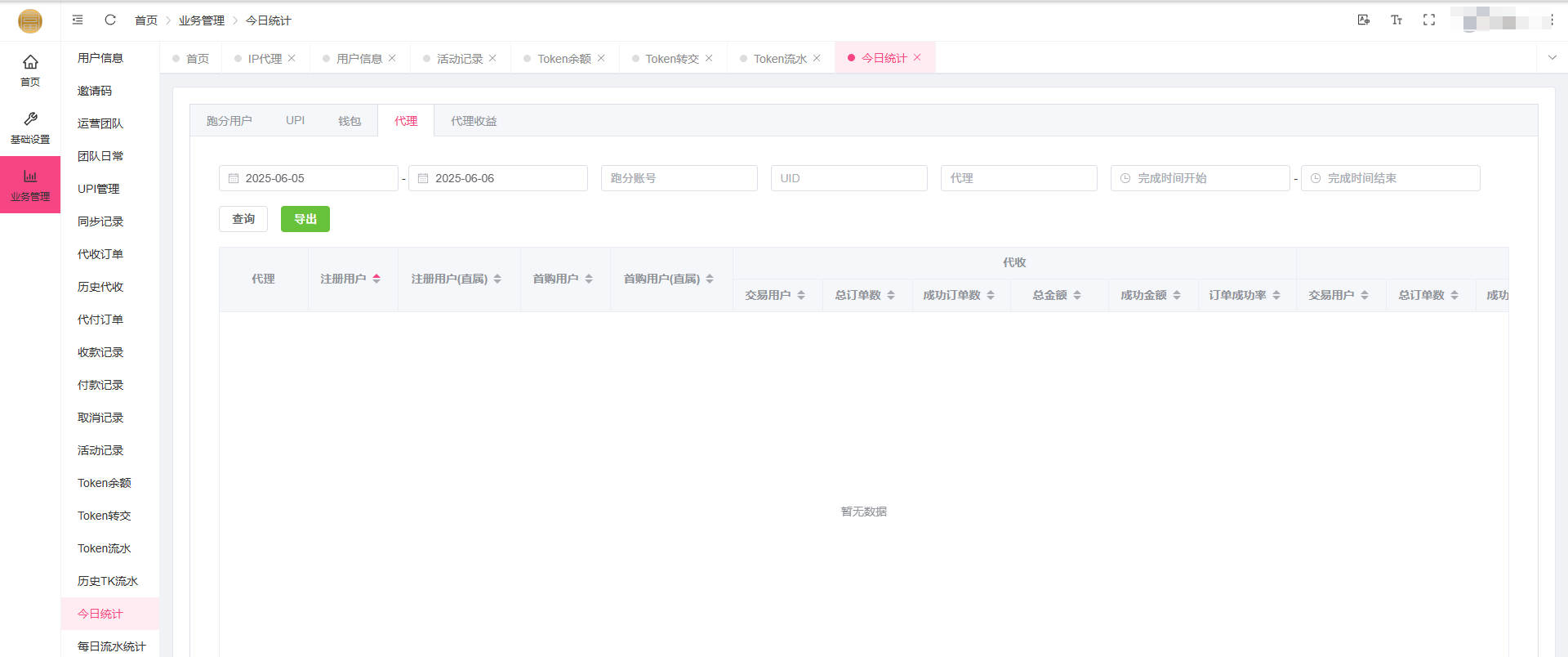Sort by 总金额 column

point(1077,295)
